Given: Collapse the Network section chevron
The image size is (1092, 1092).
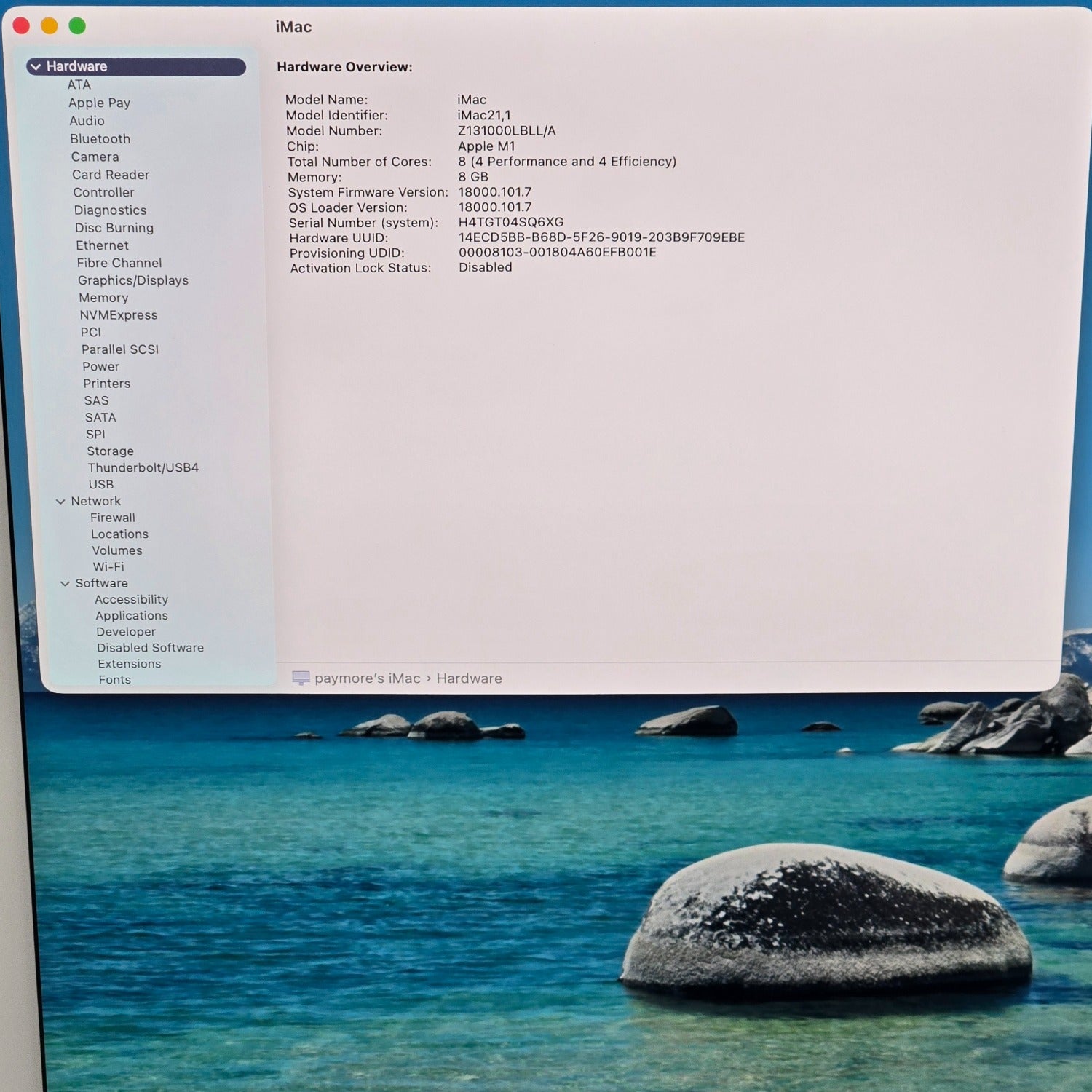Looking at the screenshot, I should pos(60,502).
